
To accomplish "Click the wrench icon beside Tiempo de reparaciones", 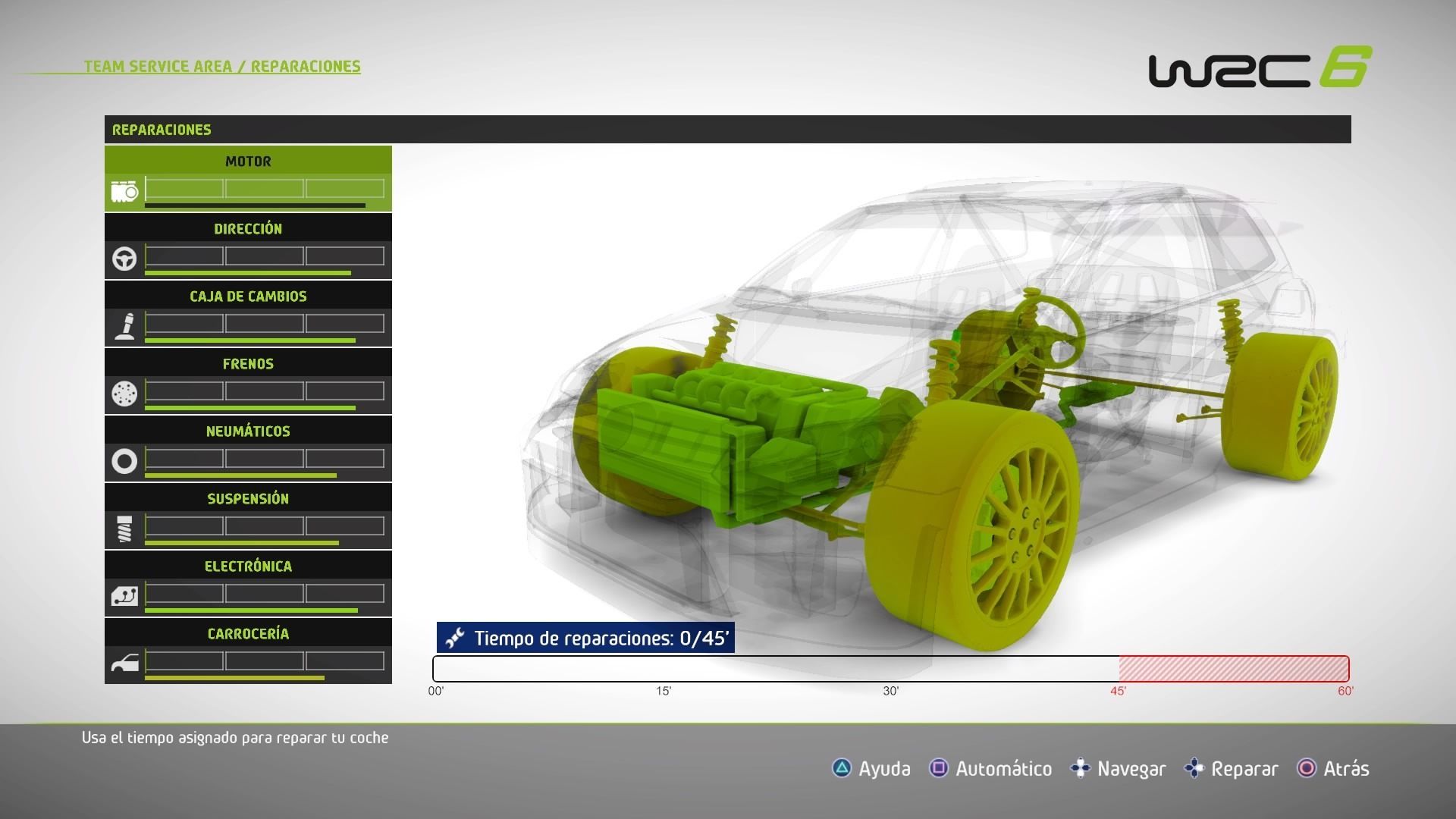I will (455, 639).
